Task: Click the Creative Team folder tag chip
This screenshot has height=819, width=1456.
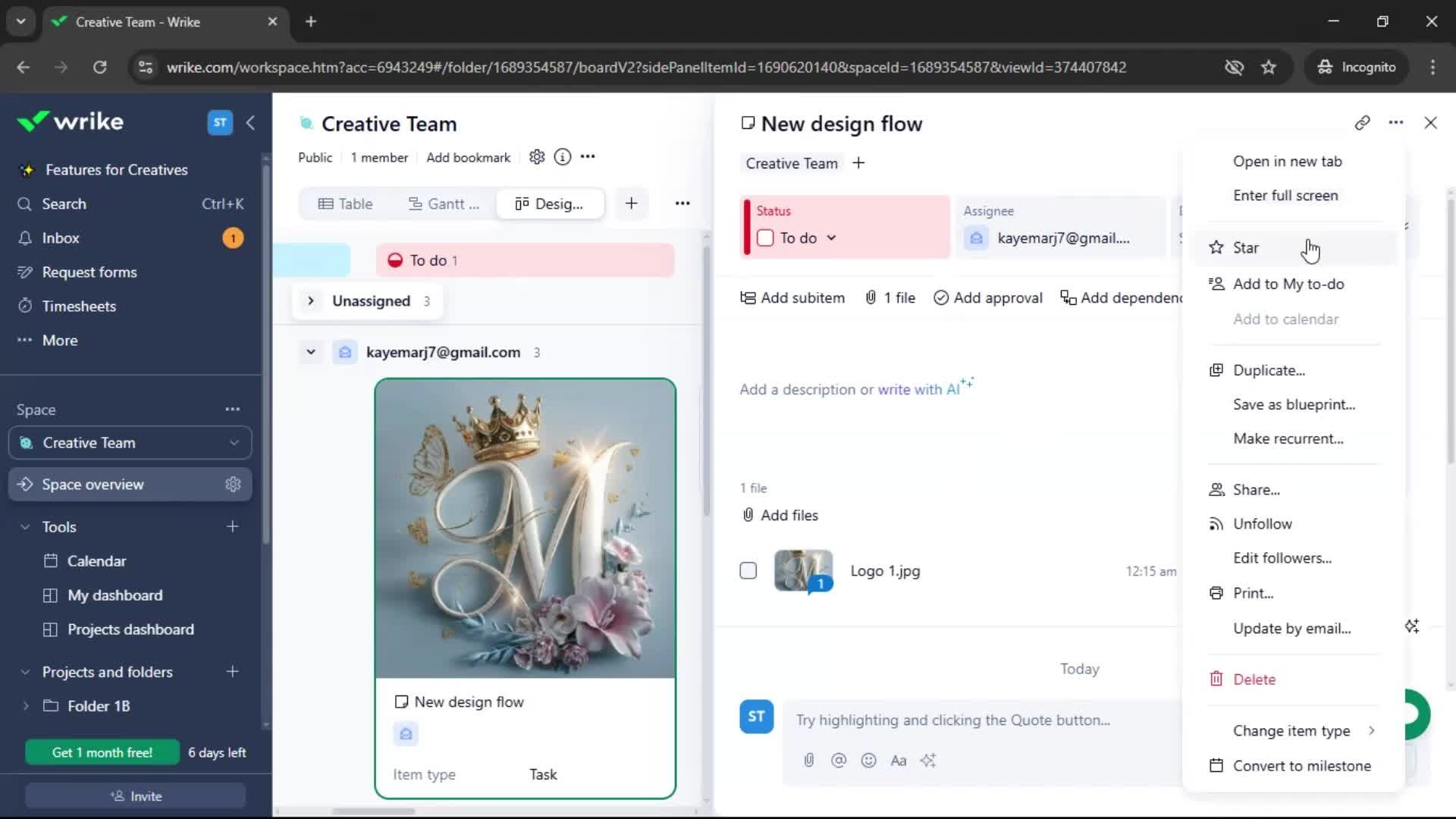Action: (x=792, y=164)
